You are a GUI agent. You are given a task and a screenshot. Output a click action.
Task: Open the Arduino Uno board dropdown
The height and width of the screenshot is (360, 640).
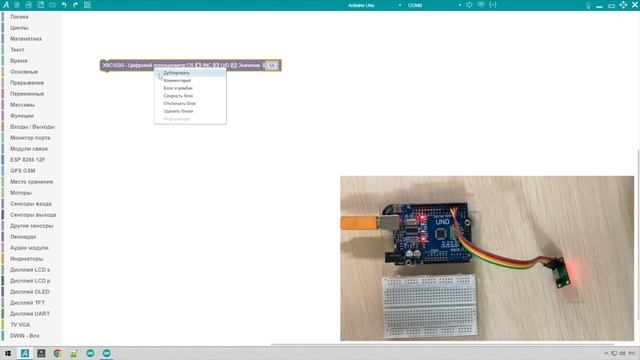tap(375, 5)
